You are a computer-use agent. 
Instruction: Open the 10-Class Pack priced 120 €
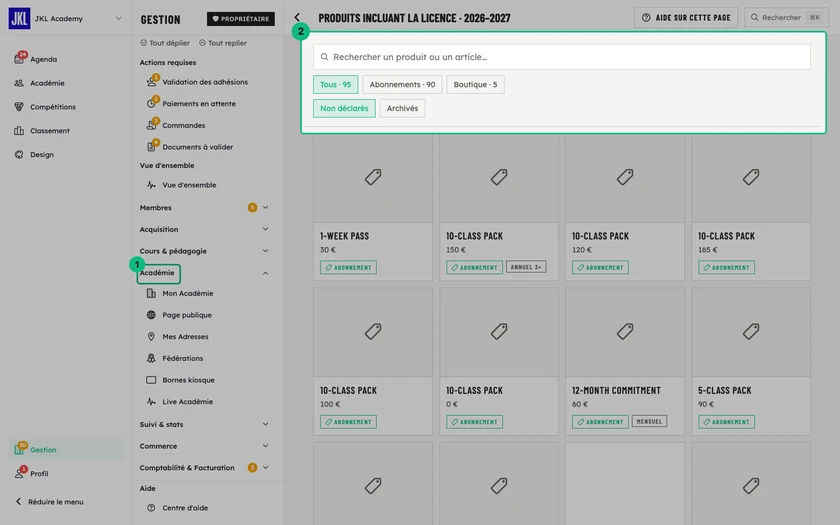point(625,208)
